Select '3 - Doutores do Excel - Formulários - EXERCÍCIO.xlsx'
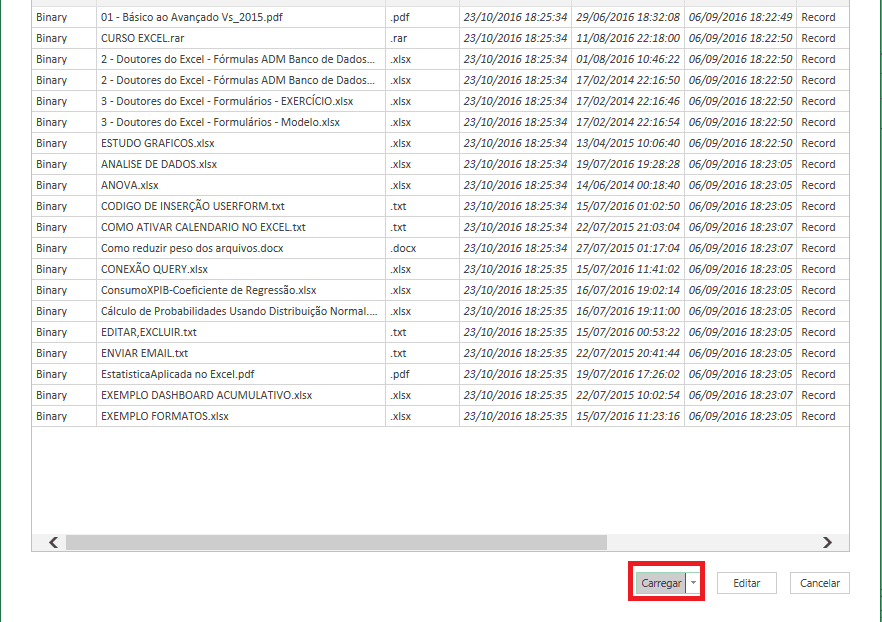882x622 pixels. click(x=227, y=101)
